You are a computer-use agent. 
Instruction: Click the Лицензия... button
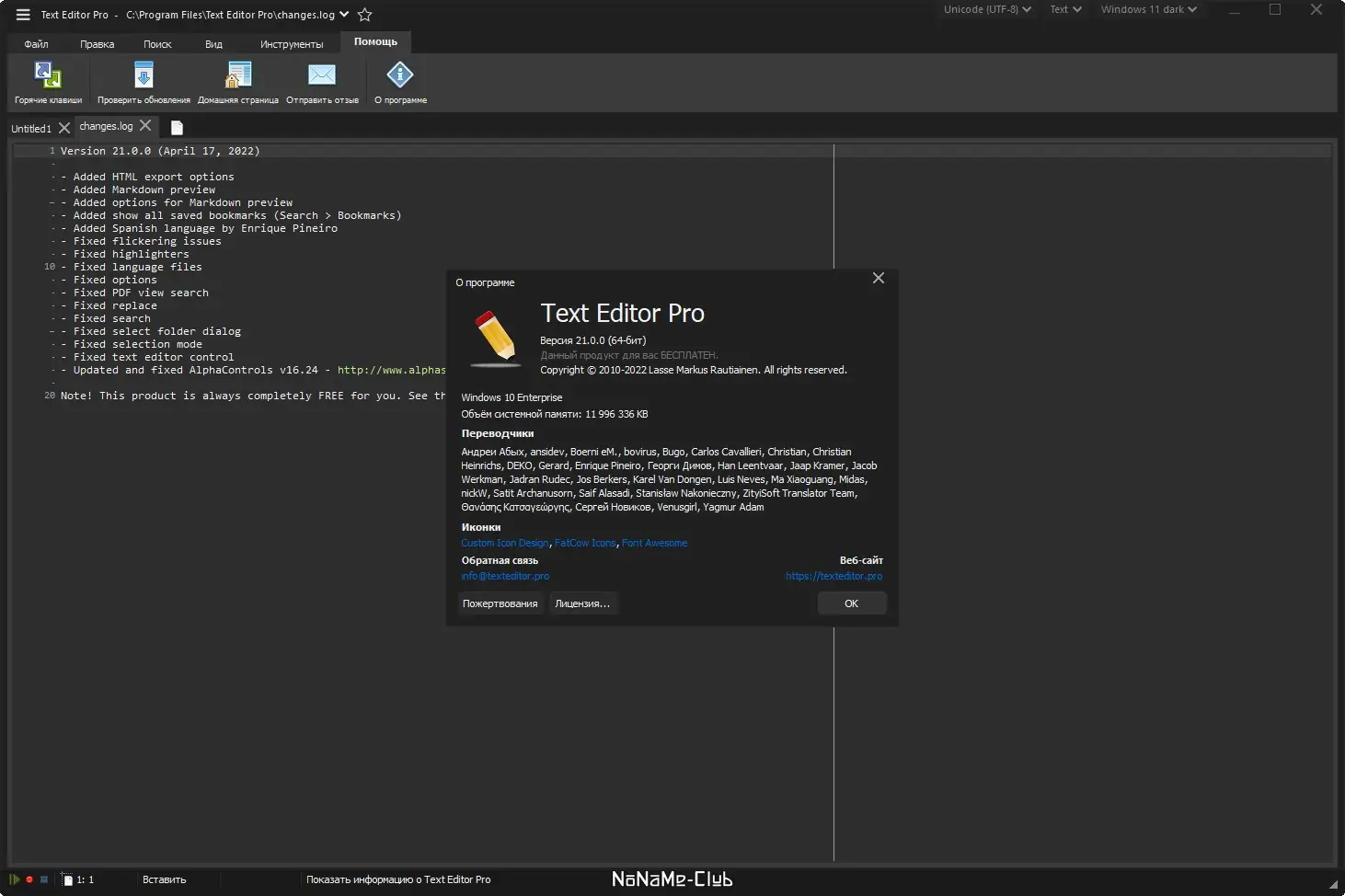point(582,603)
